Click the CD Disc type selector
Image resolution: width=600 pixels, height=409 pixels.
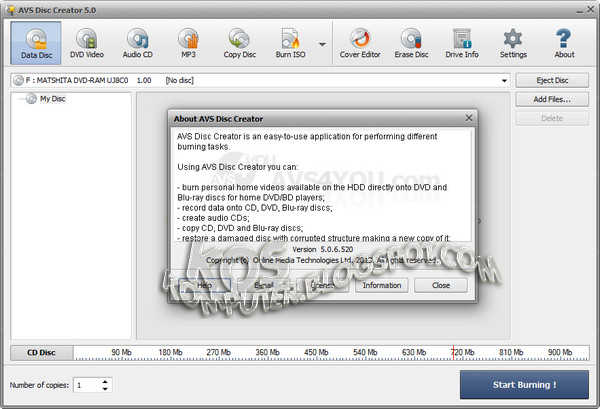click(x=42, y=353)
